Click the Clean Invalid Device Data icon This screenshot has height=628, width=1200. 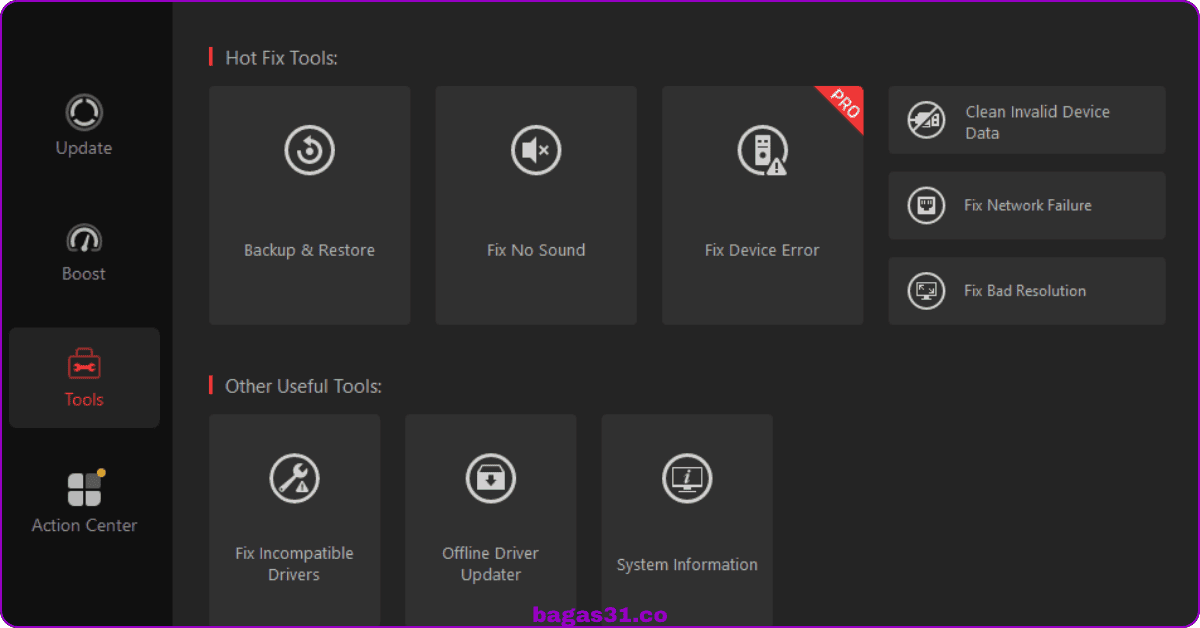tap(926, 120)
